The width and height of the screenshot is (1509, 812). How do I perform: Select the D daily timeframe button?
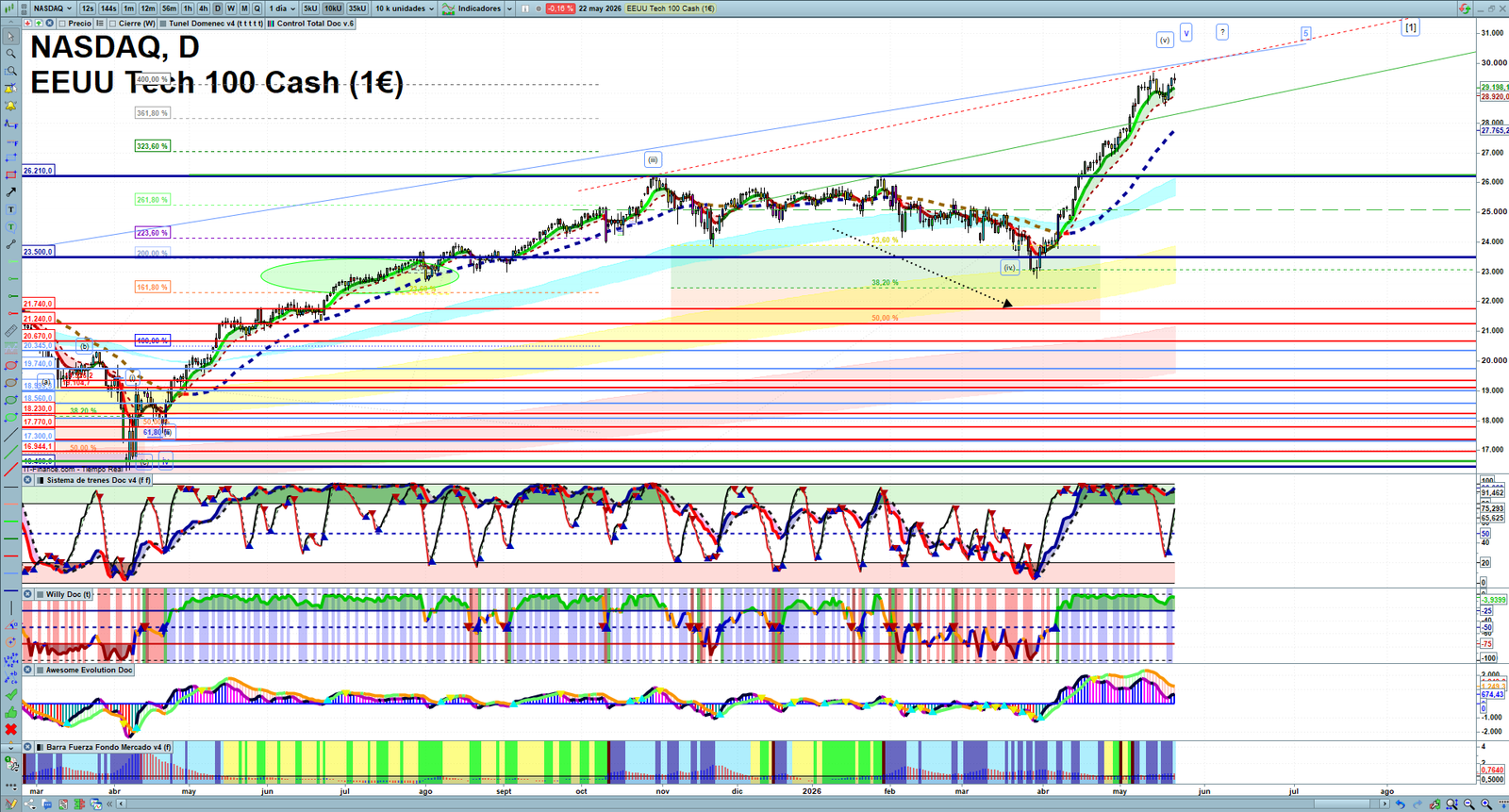click(218, 8)
